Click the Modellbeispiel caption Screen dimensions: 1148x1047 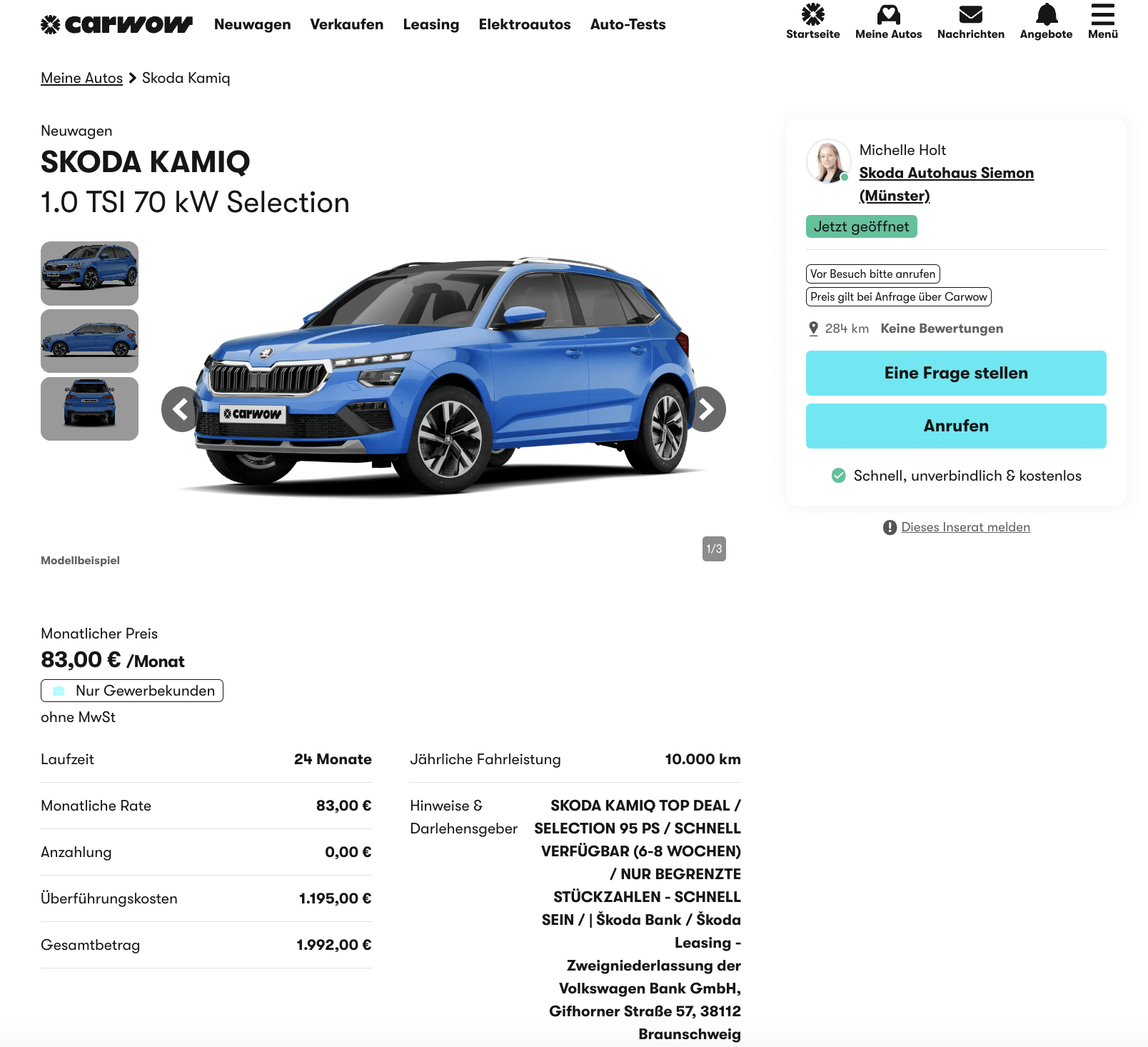tap(80, 561)
